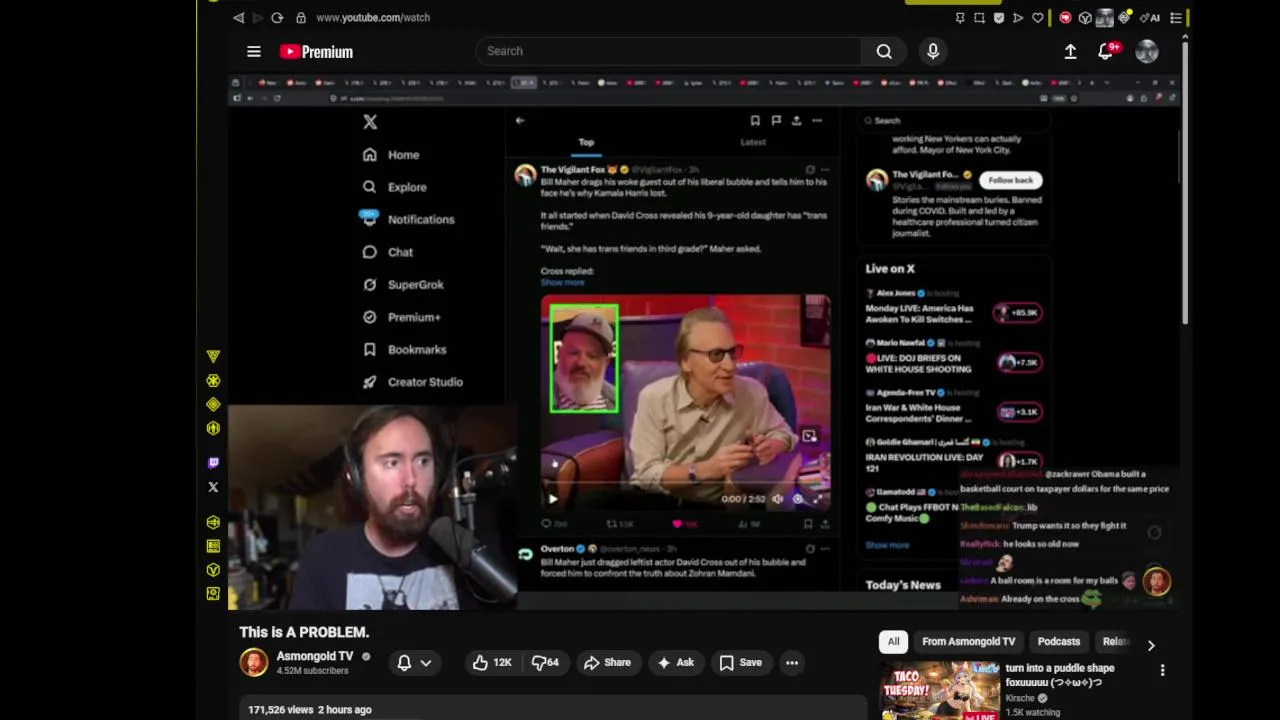Open SuperGrok in the X sidebar
This screenshot has height=720, width=1280.
(x=403, y=284)
